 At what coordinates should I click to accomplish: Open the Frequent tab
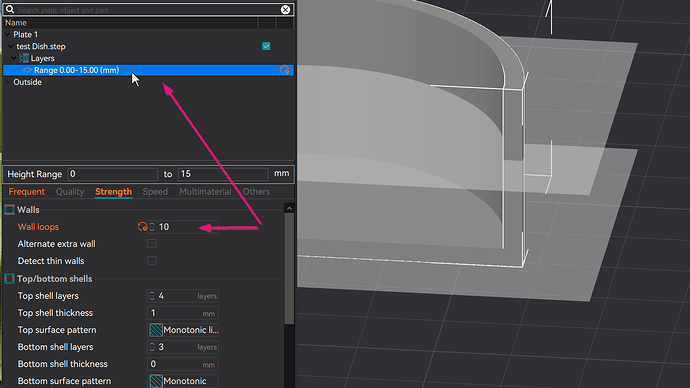coord(27,192)
